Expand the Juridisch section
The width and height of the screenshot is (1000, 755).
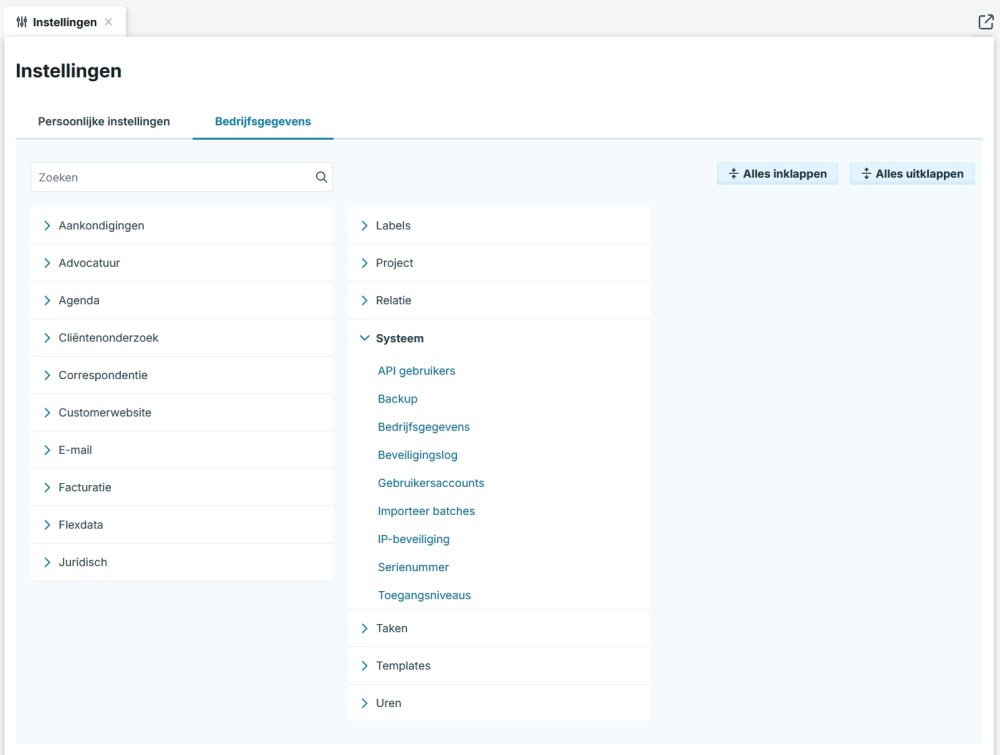coord(182,562)
